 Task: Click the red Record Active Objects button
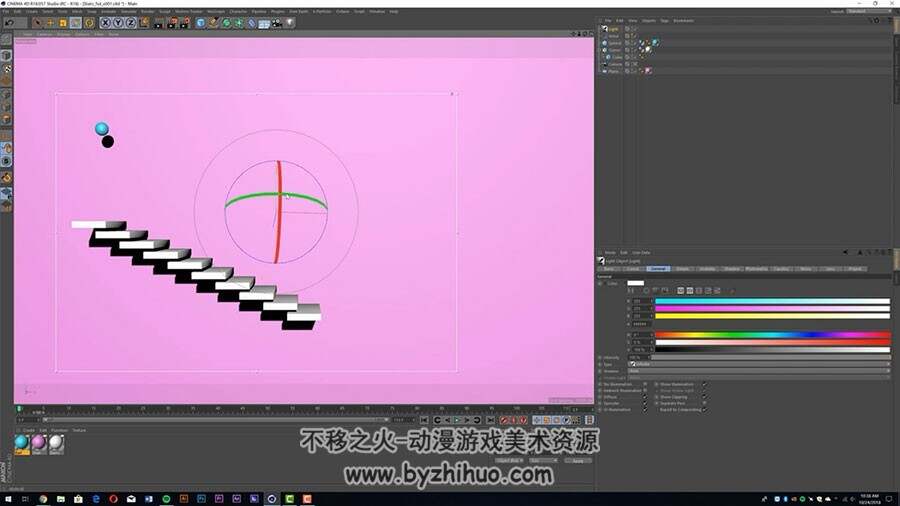504,421
